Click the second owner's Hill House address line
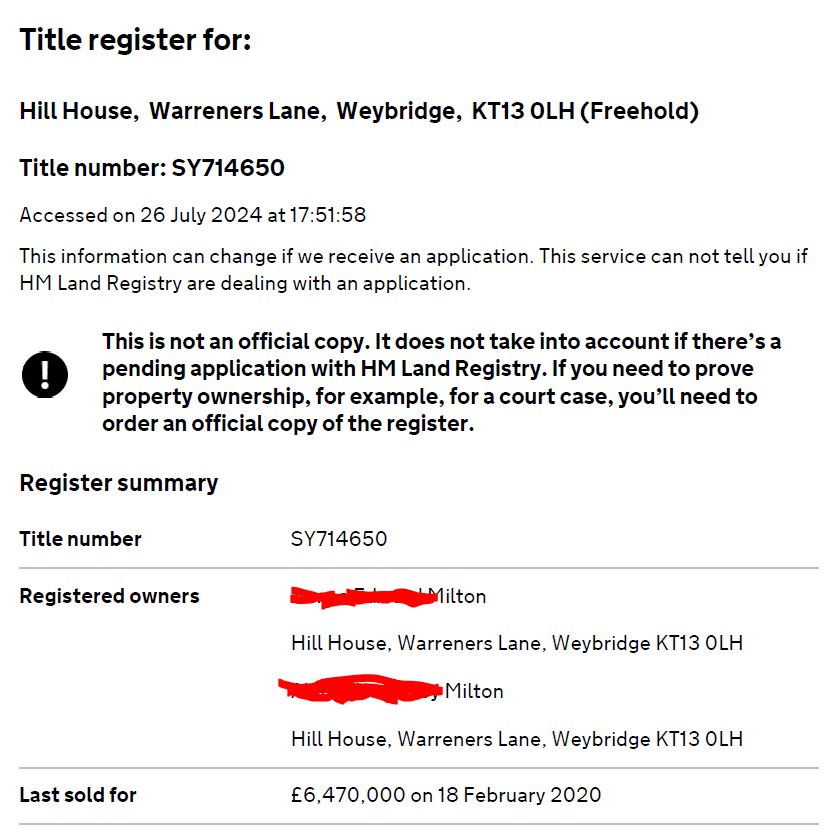The width and height of the screenshot is (836, 837). tap(517, 739)
